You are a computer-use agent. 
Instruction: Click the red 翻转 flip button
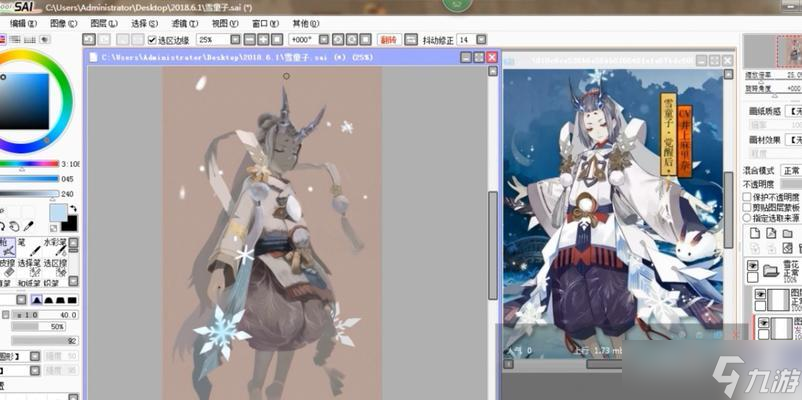[x=388, y=40]
